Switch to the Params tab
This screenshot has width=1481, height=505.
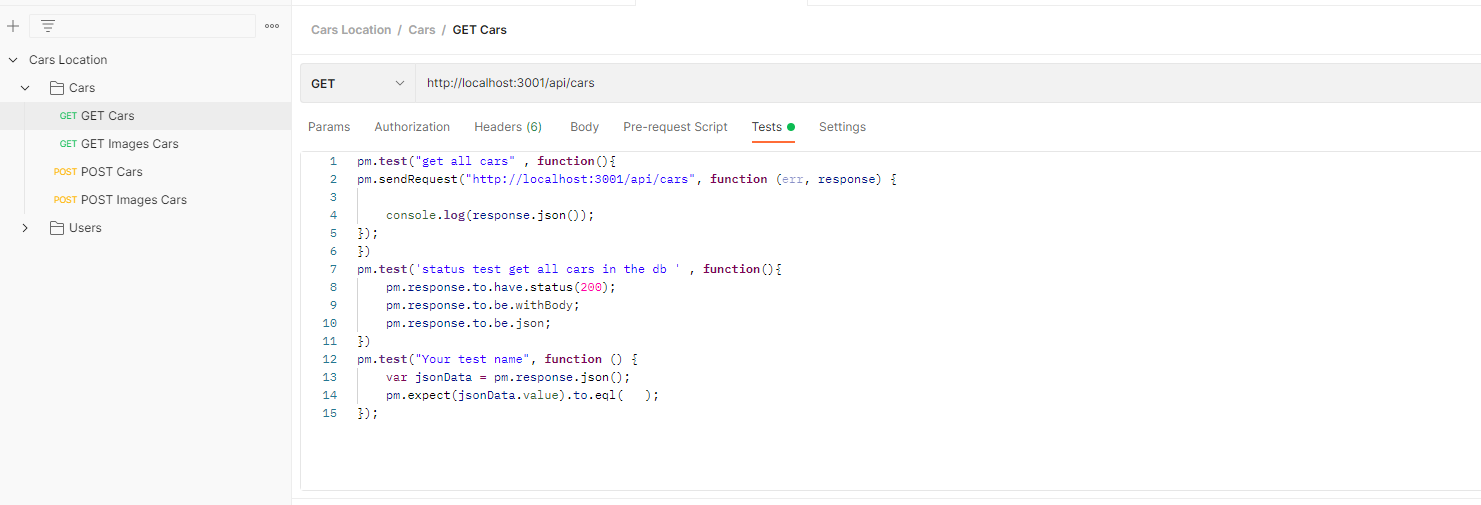tap(329, 127)
